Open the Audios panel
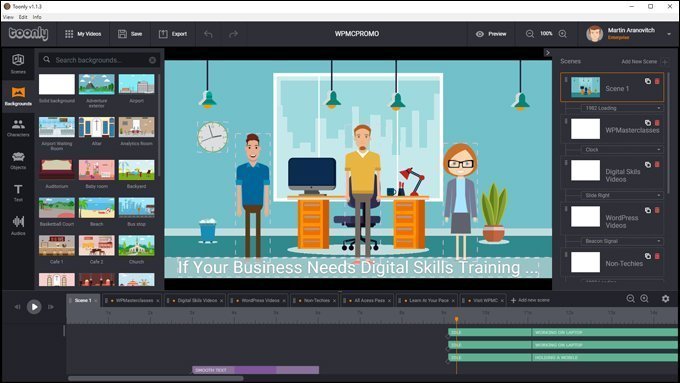 coord(18,225)
